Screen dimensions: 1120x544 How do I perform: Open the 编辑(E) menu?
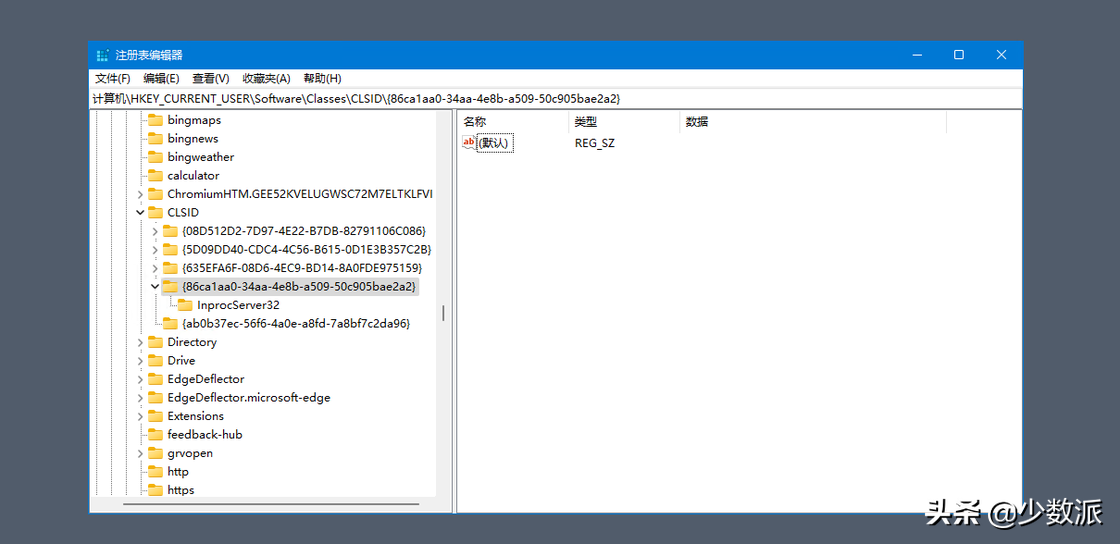pyautogui.click(x=161, y=79)
